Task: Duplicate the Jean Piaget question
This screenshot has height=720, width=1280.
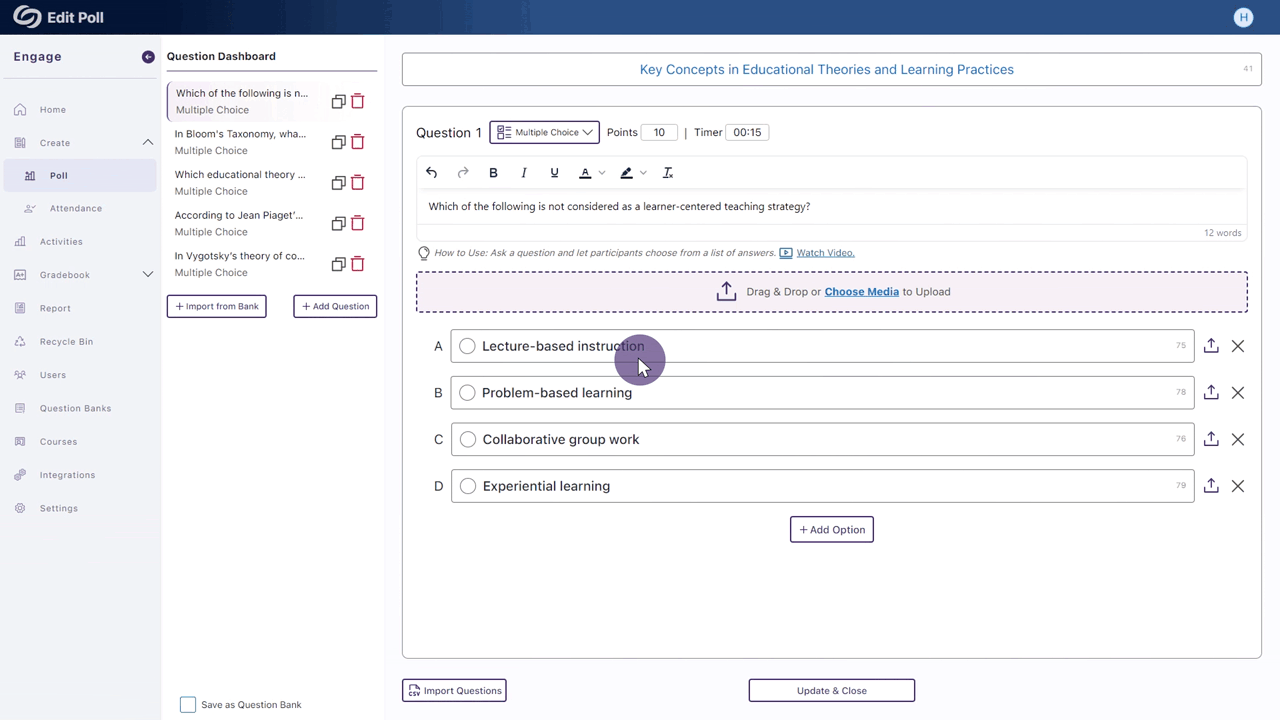Action: coord(338,223)
